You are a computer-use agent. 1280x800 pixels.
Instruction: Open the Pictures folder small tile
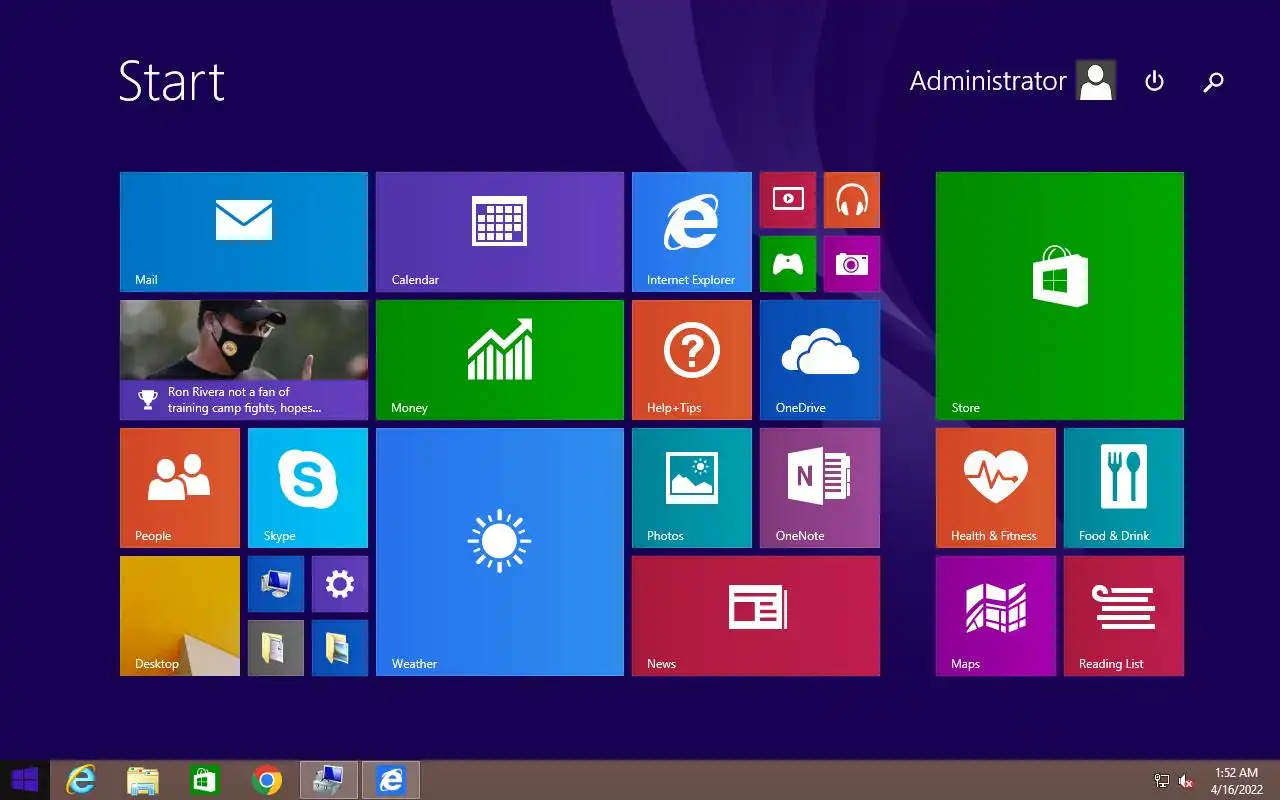click(340, 648)
